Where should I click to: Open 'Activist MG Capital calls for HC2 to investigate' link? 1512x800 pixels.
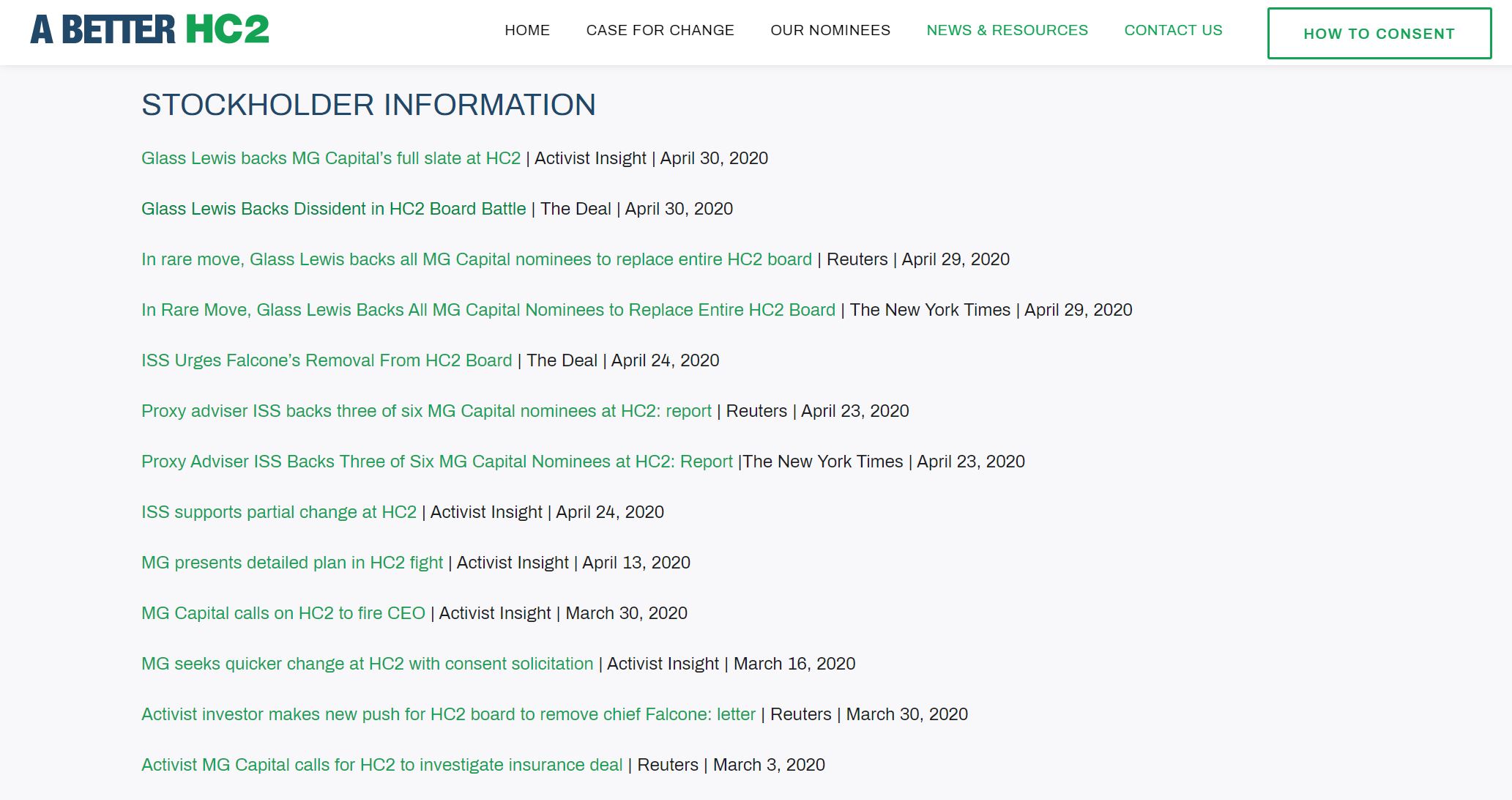click(x=381, y=765)
